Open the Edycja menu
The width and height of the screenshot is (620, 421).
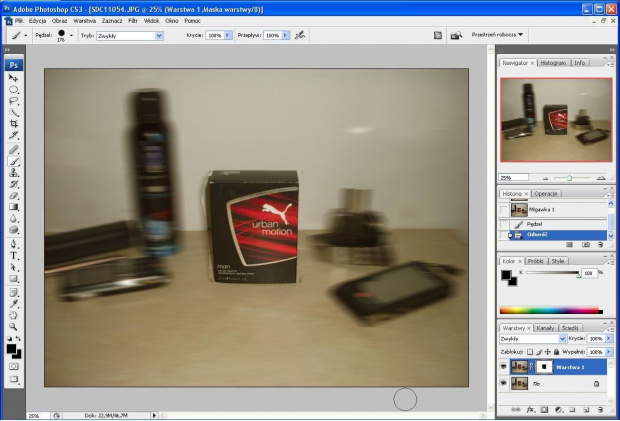point(38,21)
